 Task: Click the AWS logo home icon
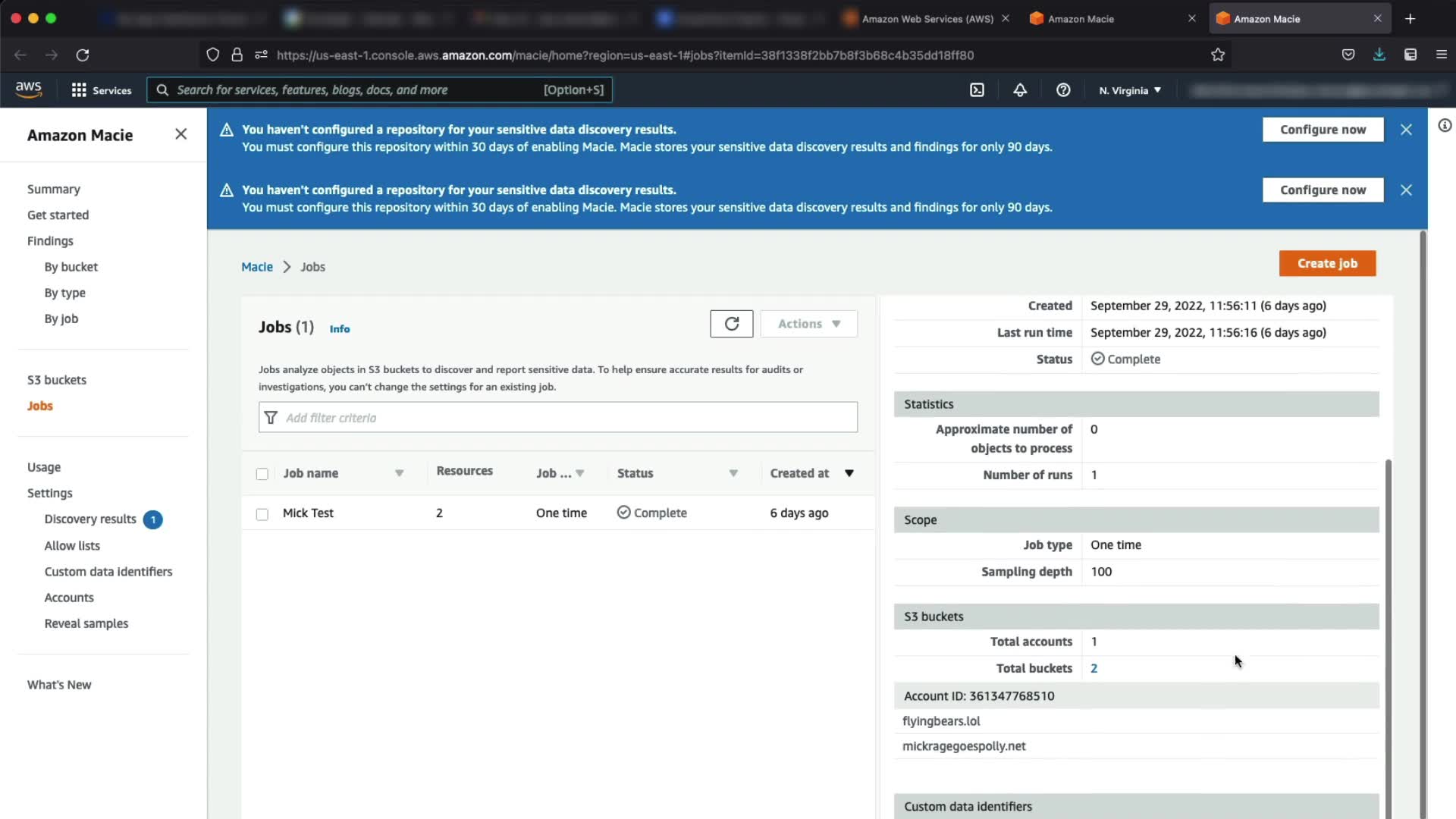[29, 89]
